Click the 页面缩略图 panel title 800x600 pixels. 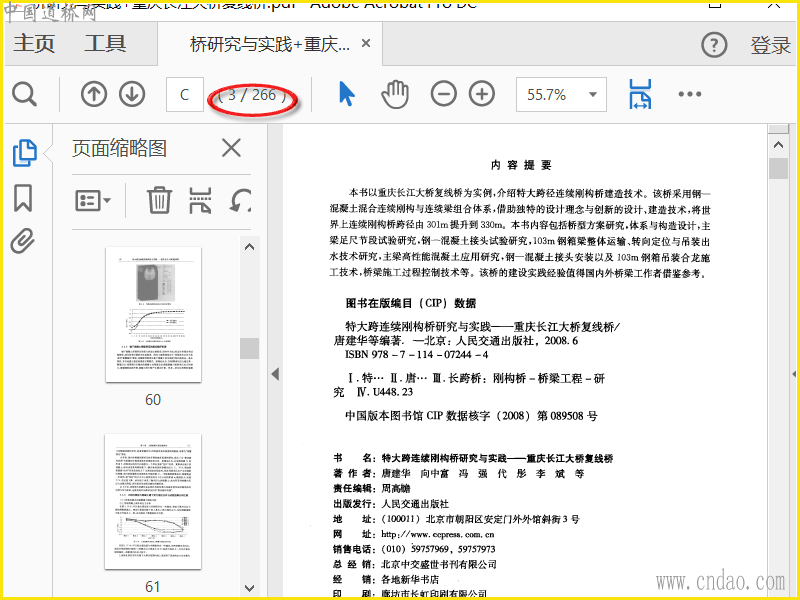pyautogui.click(x=119, y=148)
